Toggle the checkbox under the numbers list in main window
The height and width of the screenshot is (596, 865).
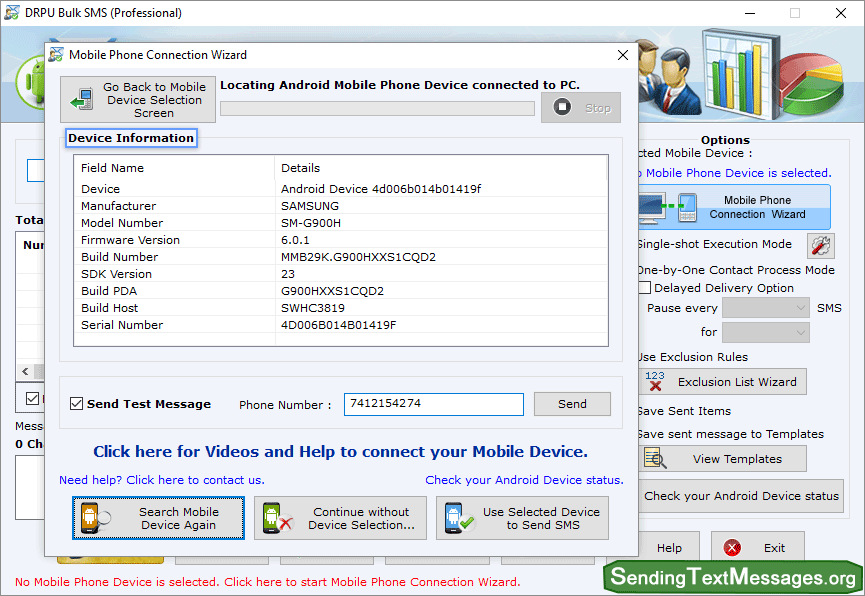click(33, 398)
